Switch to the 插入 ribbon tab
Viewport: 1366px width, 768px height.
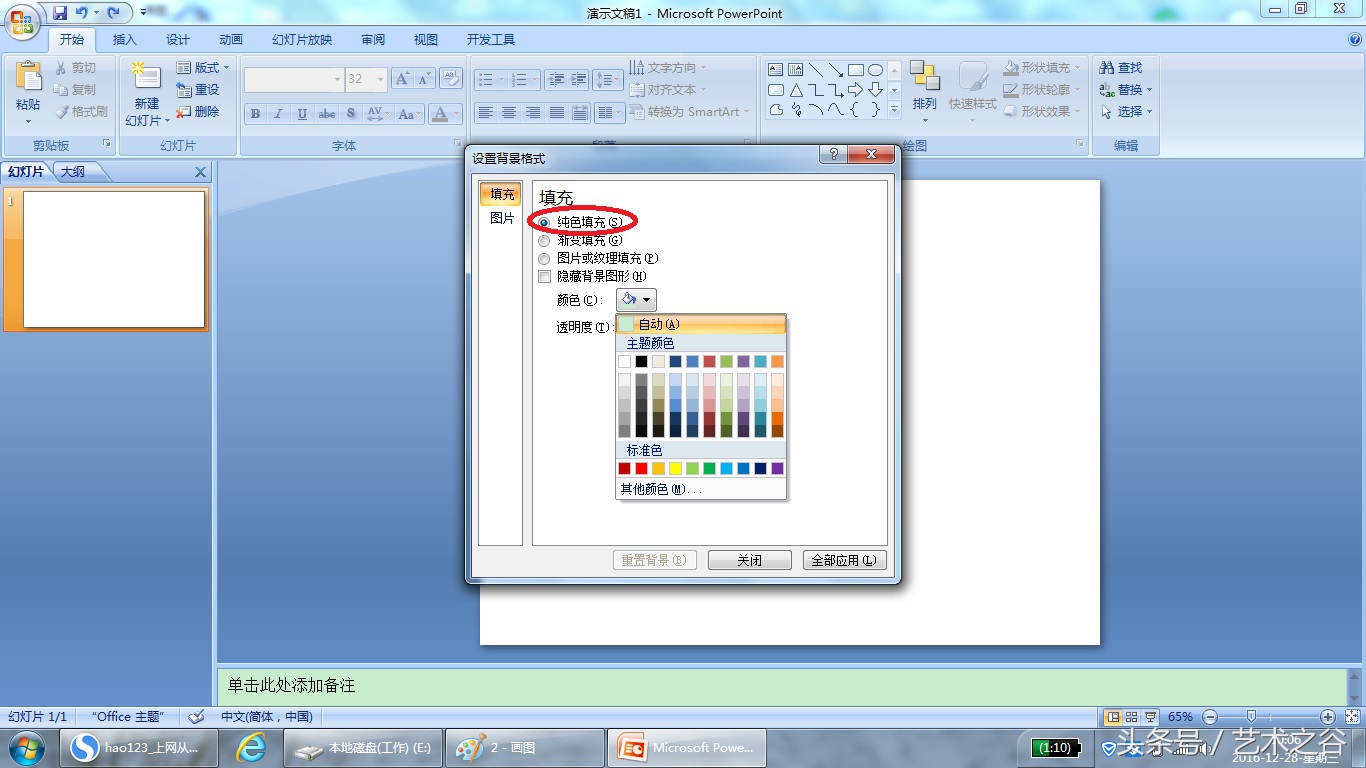pos(125,40)
